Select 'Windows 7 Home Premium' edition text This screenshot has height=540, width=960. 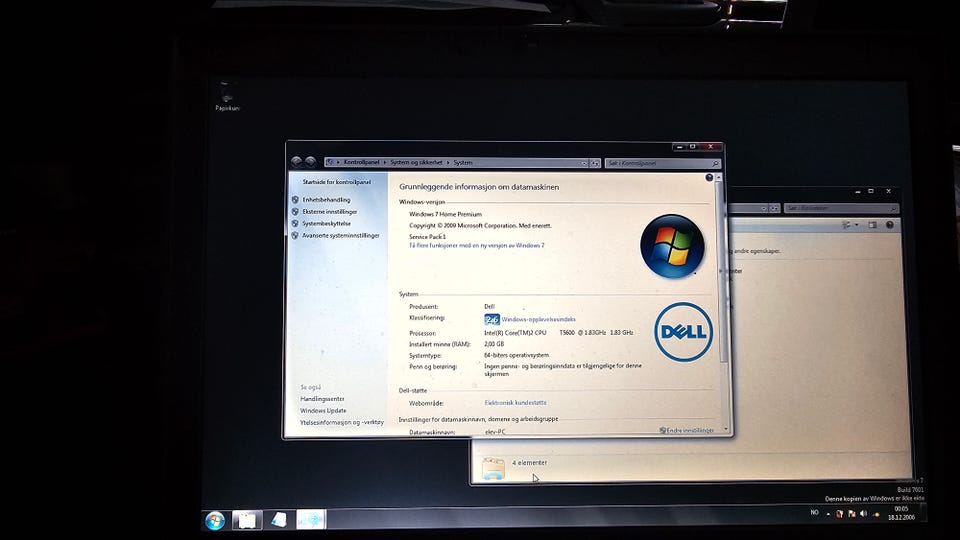coord(445,214)
